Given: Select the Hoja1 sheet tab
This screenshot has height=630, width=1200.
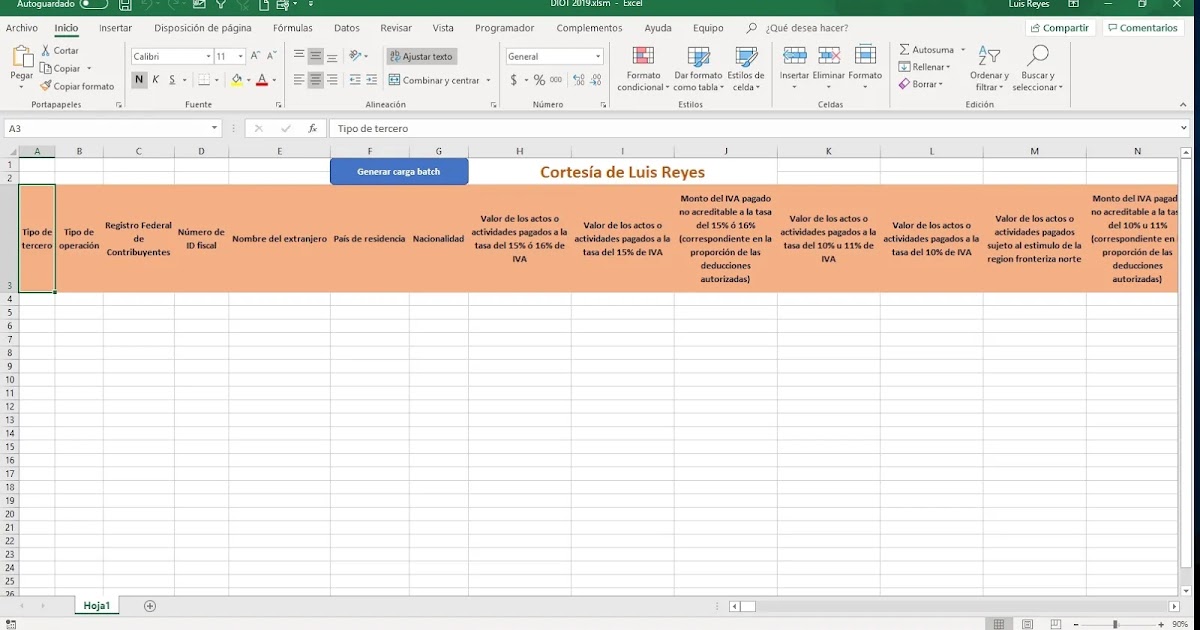Looking at the screenshot, I should pos(96,605).
